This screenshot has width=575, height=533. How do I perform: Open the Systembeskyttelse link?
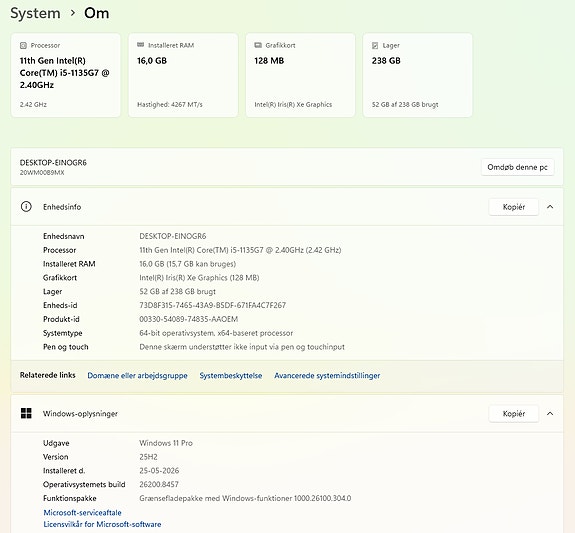click(231, 376)
